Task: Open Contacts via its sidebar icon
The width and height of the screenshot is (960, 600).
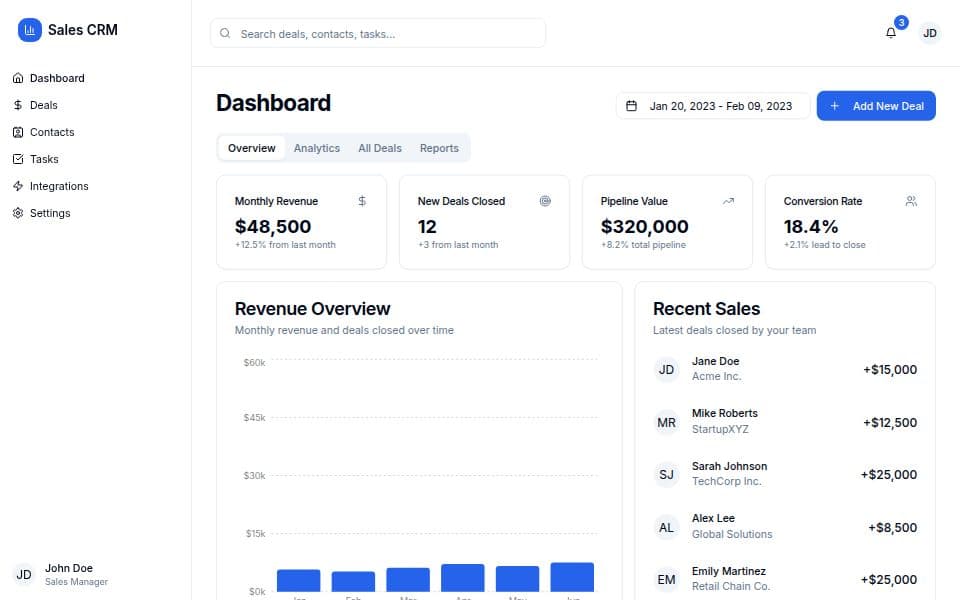Action: point(20,132)
